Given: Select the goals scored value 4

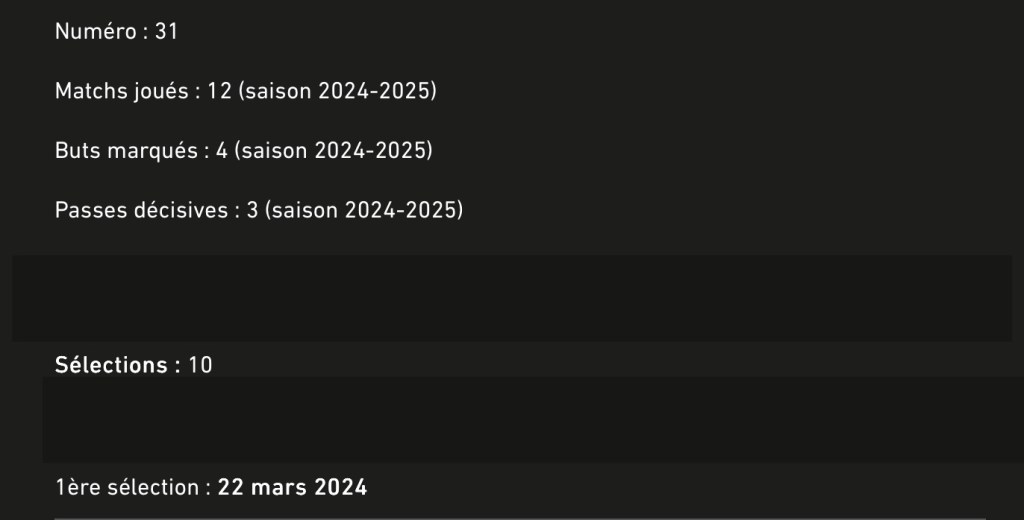Looking at the screenshot, I should 222,151.
